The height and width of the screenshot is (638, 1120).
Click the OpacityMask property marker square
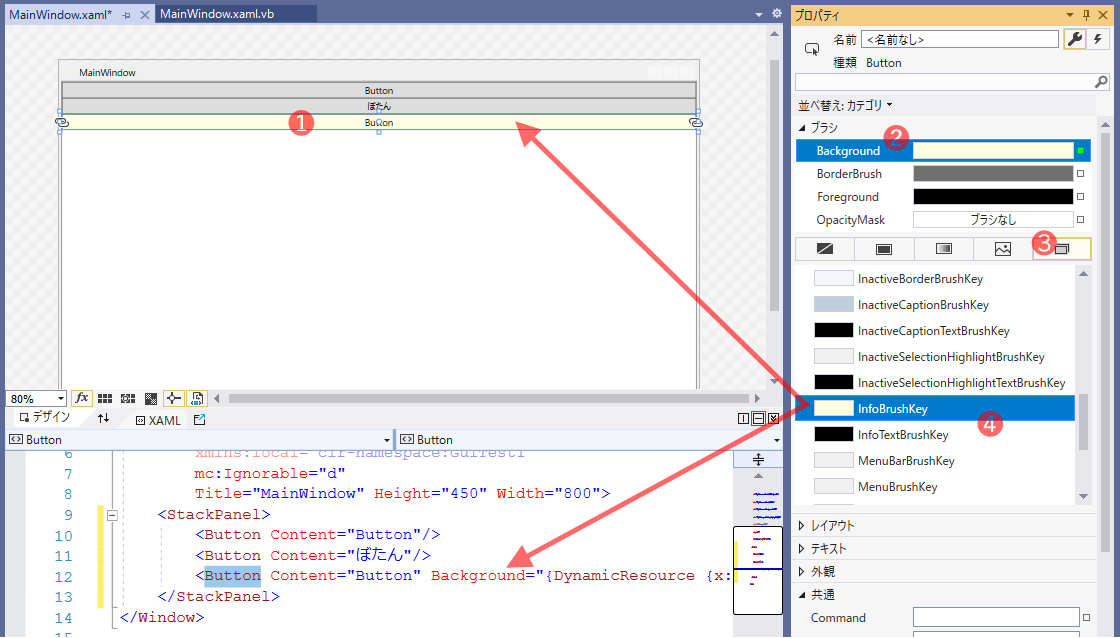click(1081, 219)
